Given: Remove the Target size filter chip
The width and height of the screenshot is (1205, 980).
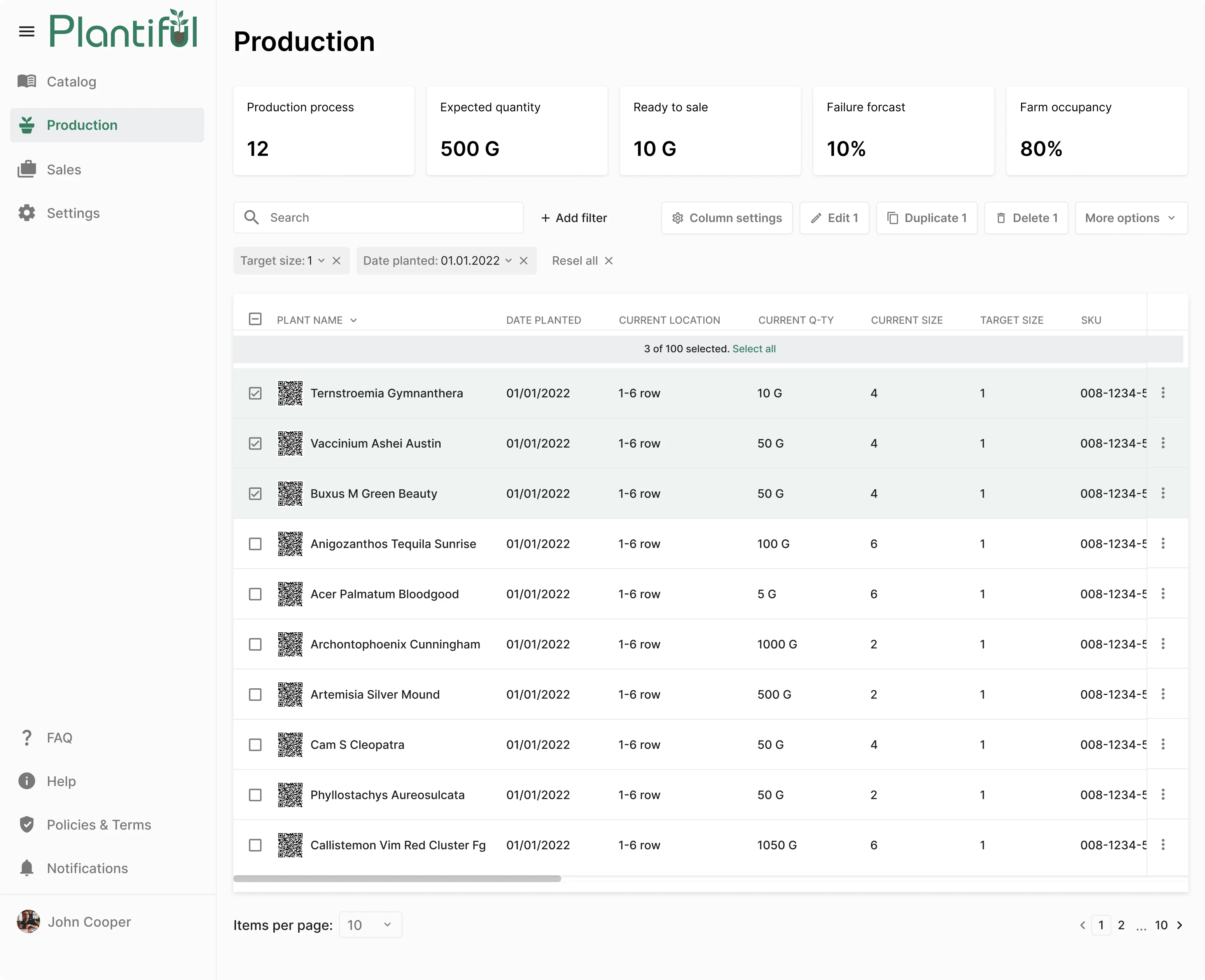Looking at the screenshot, I should coord(336,261).
